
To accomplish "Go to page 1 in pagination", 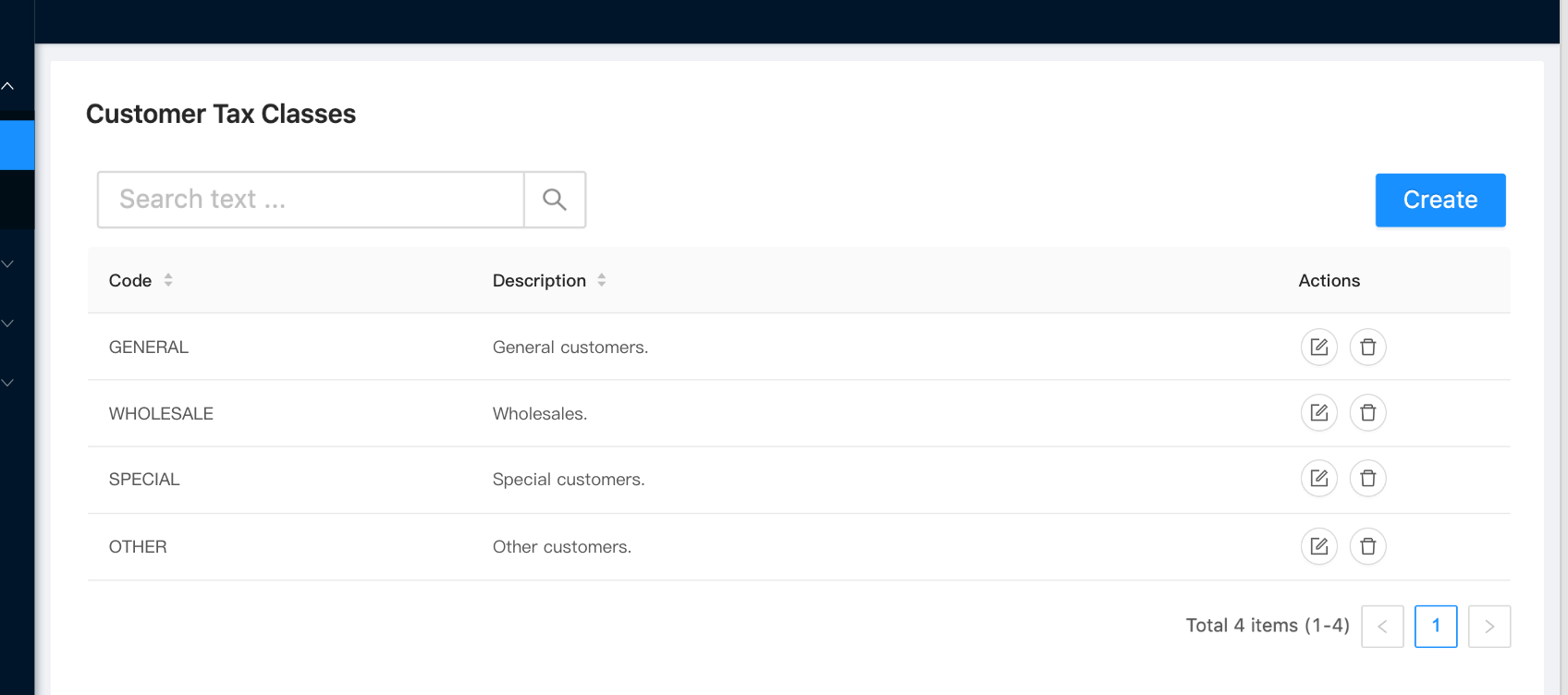I will [x=1435, y=627].
